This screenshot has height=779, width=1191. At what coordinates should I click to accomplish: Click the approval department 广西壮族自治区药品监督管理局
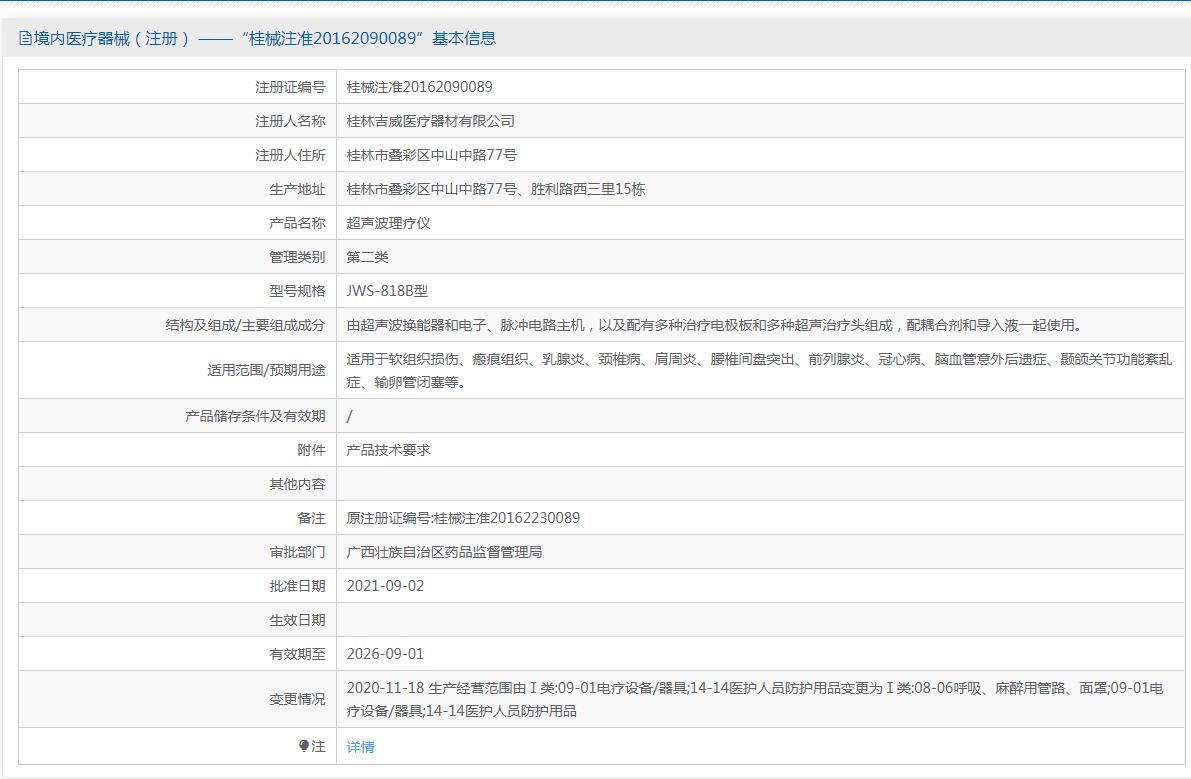444,552
